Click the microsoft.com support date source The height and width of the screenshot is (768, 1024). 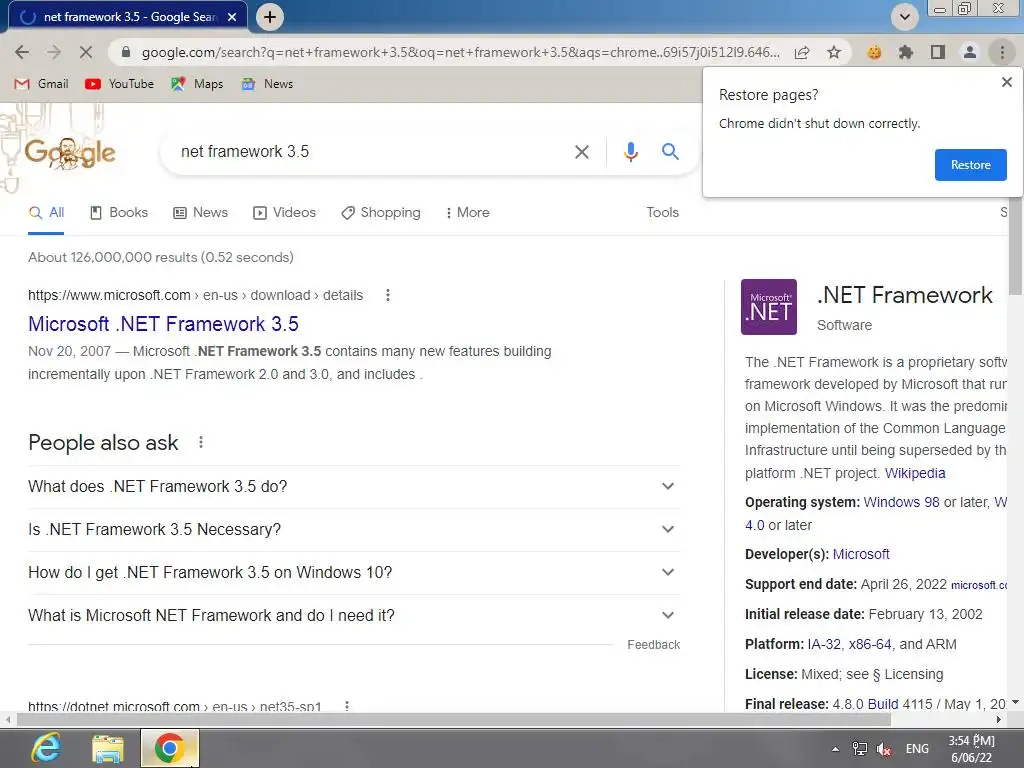click(979, 585)
